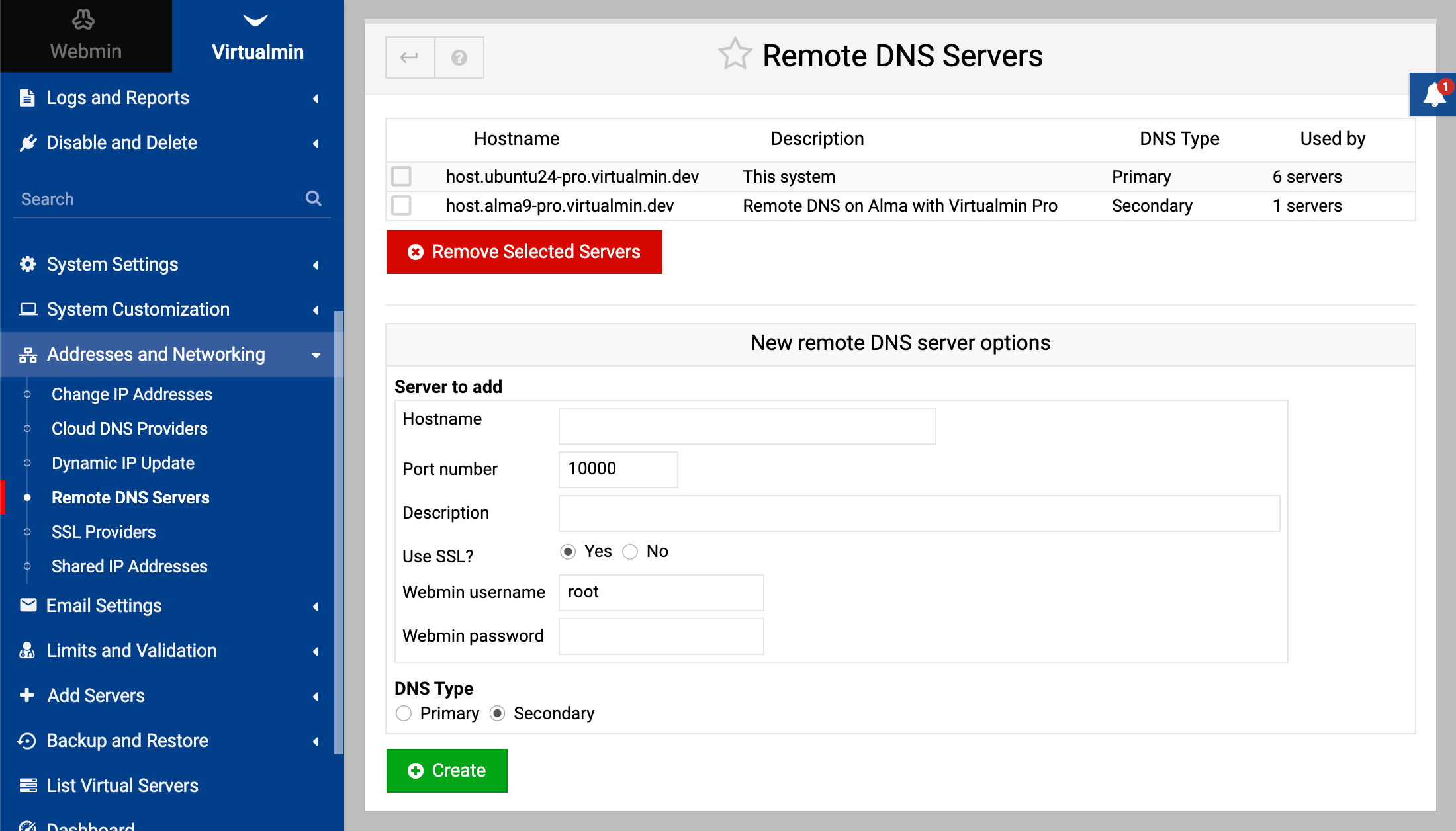Expand the System Settings menu arrow
The width and height of the screenshot is (1456, 831).
[316, 265]
